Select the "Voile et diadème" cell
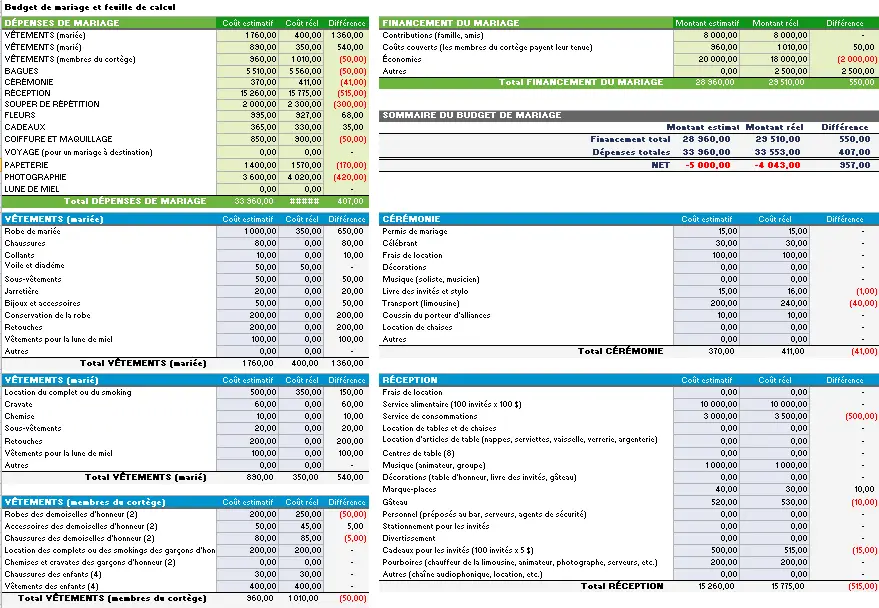The height and width of the screenshot is (608, 879). (34, 266)
